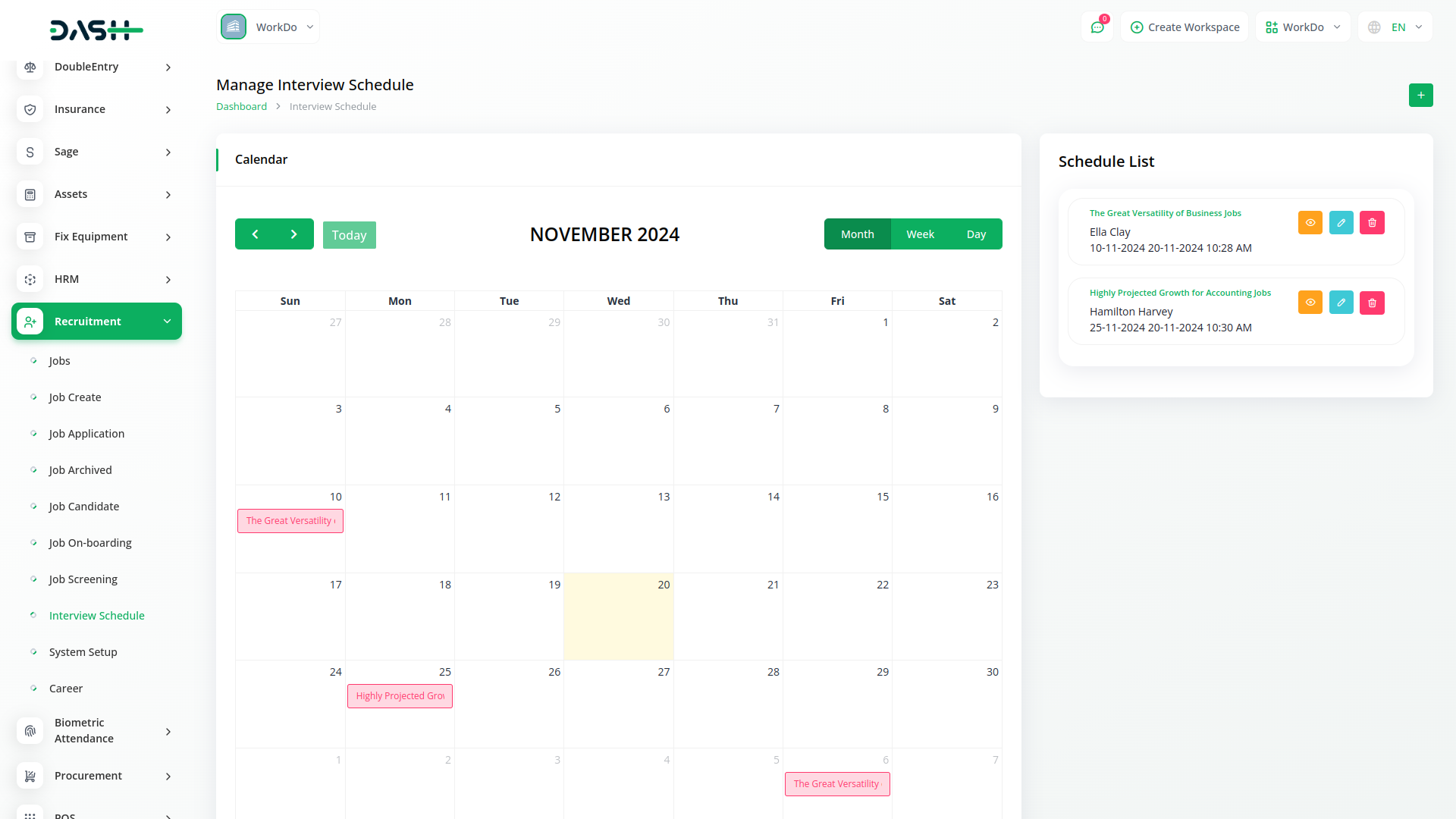Delete Hamilton Harvey's interview schedule

1372,303
